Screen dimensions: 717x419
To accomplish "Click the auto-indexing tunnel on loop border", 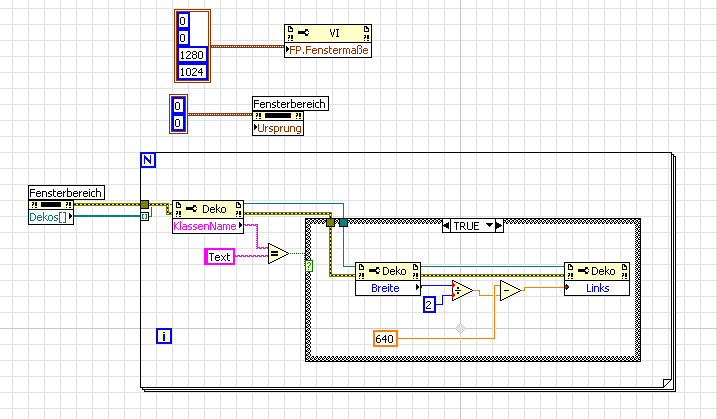I will 144,216.
